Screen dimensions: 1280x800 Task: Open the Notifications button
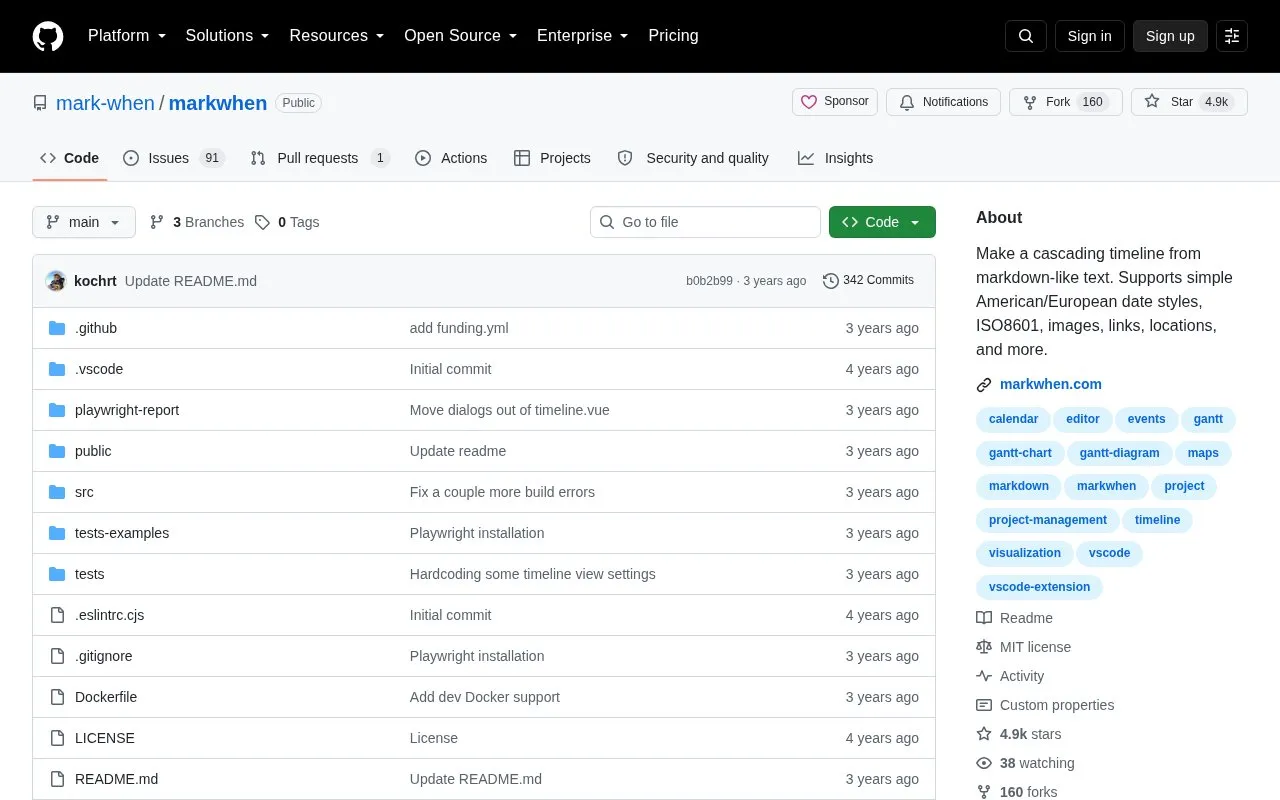943,102
